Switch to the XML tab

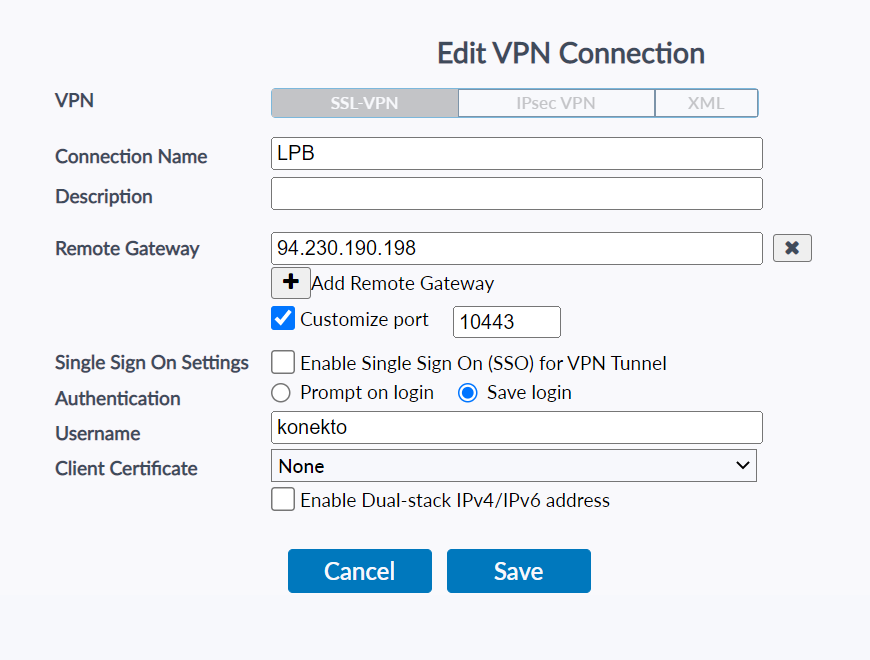[x=706, y=103]
